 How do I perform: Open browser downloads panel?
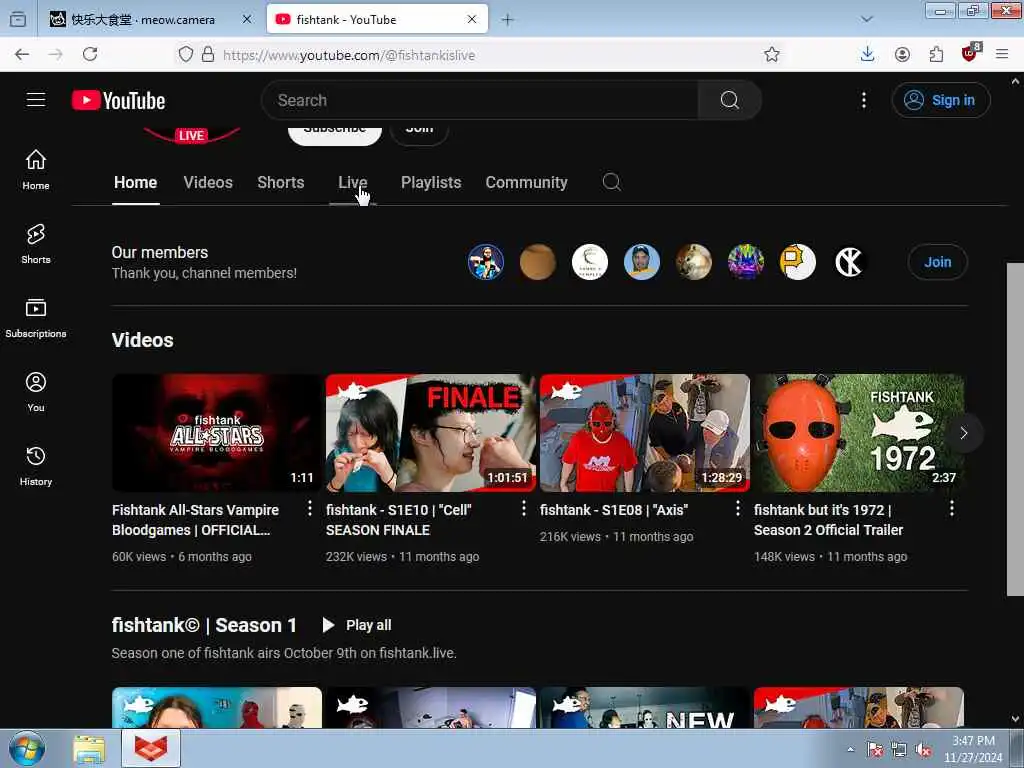point(867,54)
